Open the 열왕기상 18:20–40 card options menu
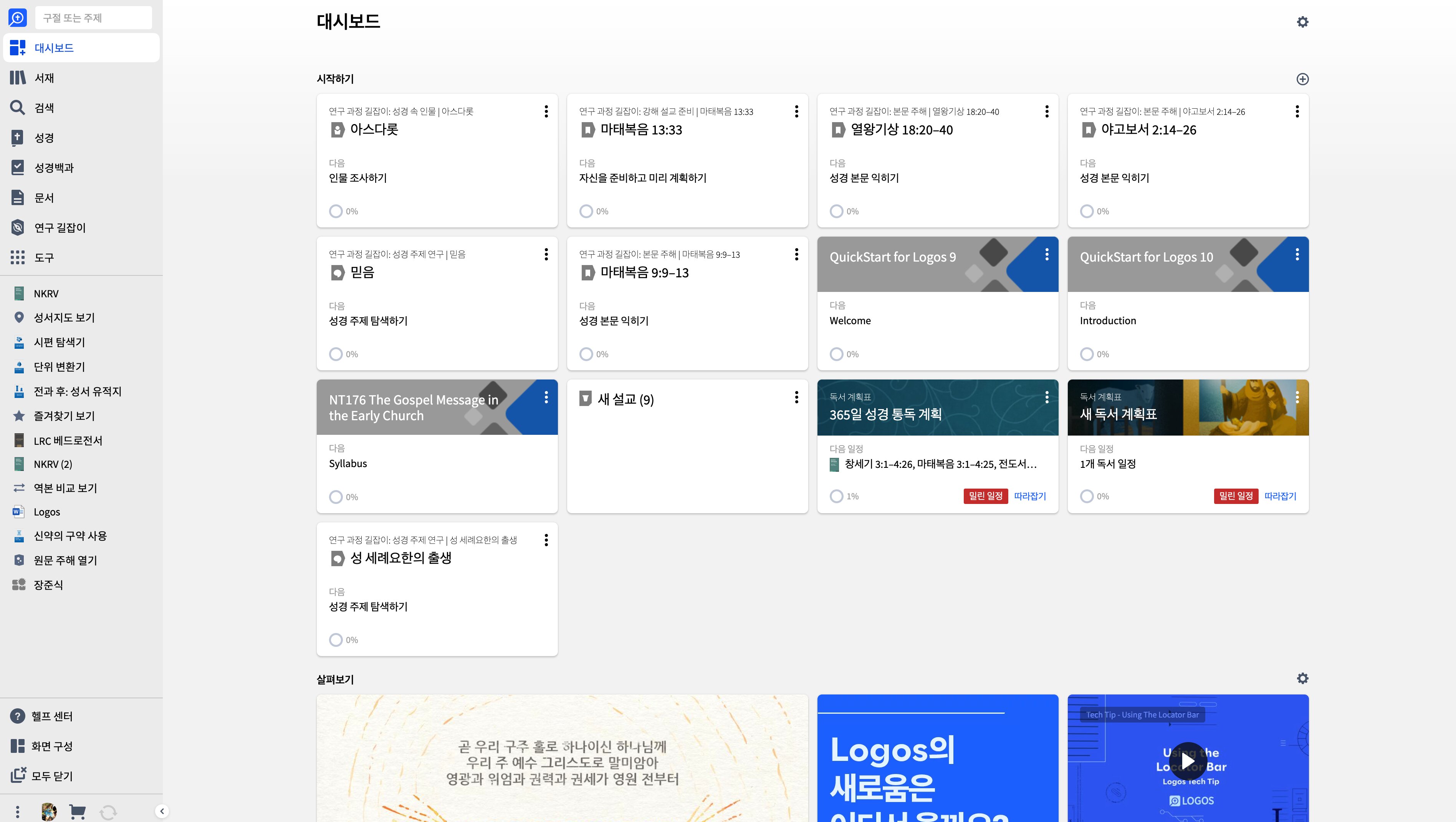The image size is (1456, 822). click(1047, 111)
